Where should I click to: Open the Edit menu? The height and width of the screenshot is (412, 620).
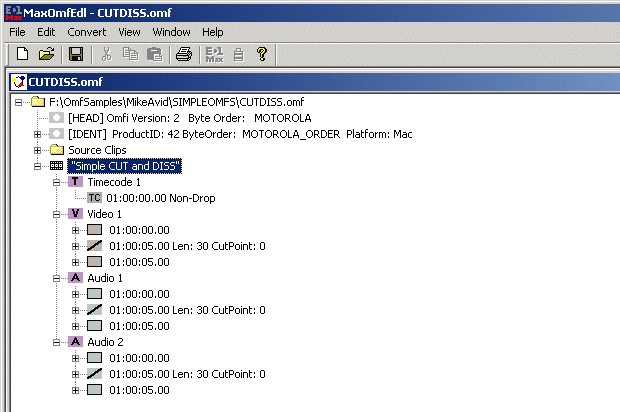tap(46, 32)
